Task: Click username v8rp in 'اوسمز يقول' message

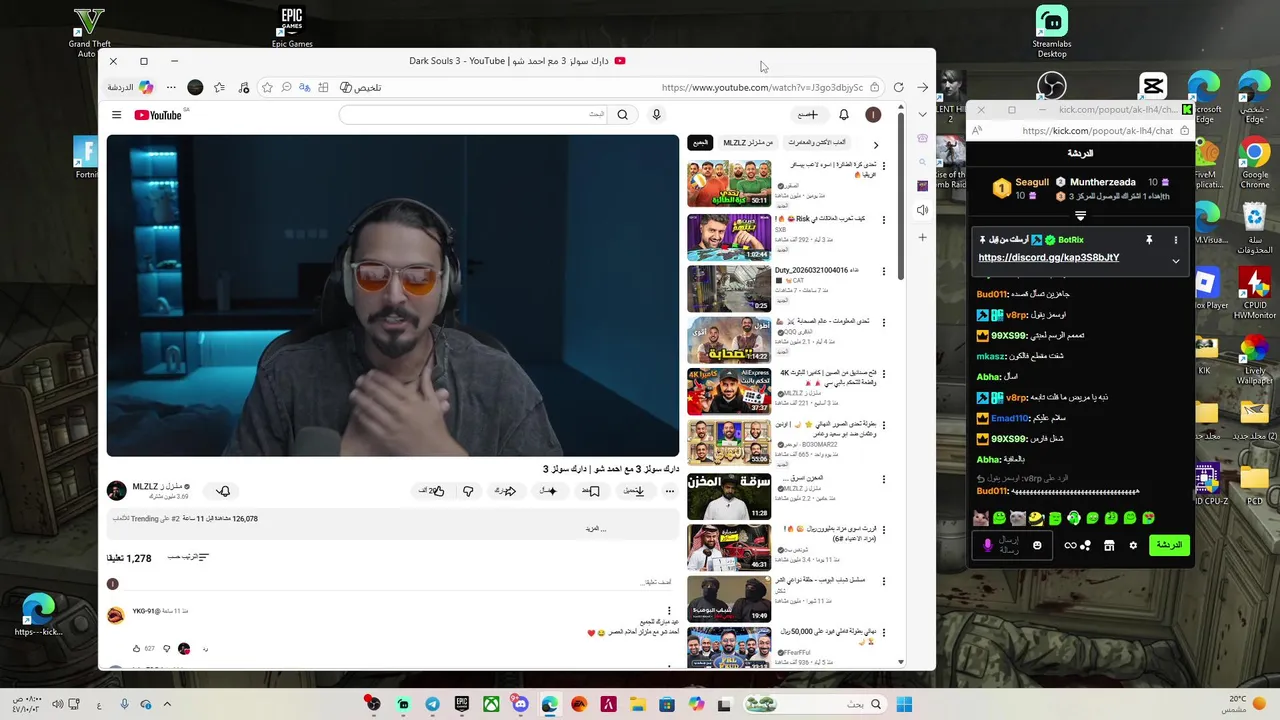Action: 1016,315
